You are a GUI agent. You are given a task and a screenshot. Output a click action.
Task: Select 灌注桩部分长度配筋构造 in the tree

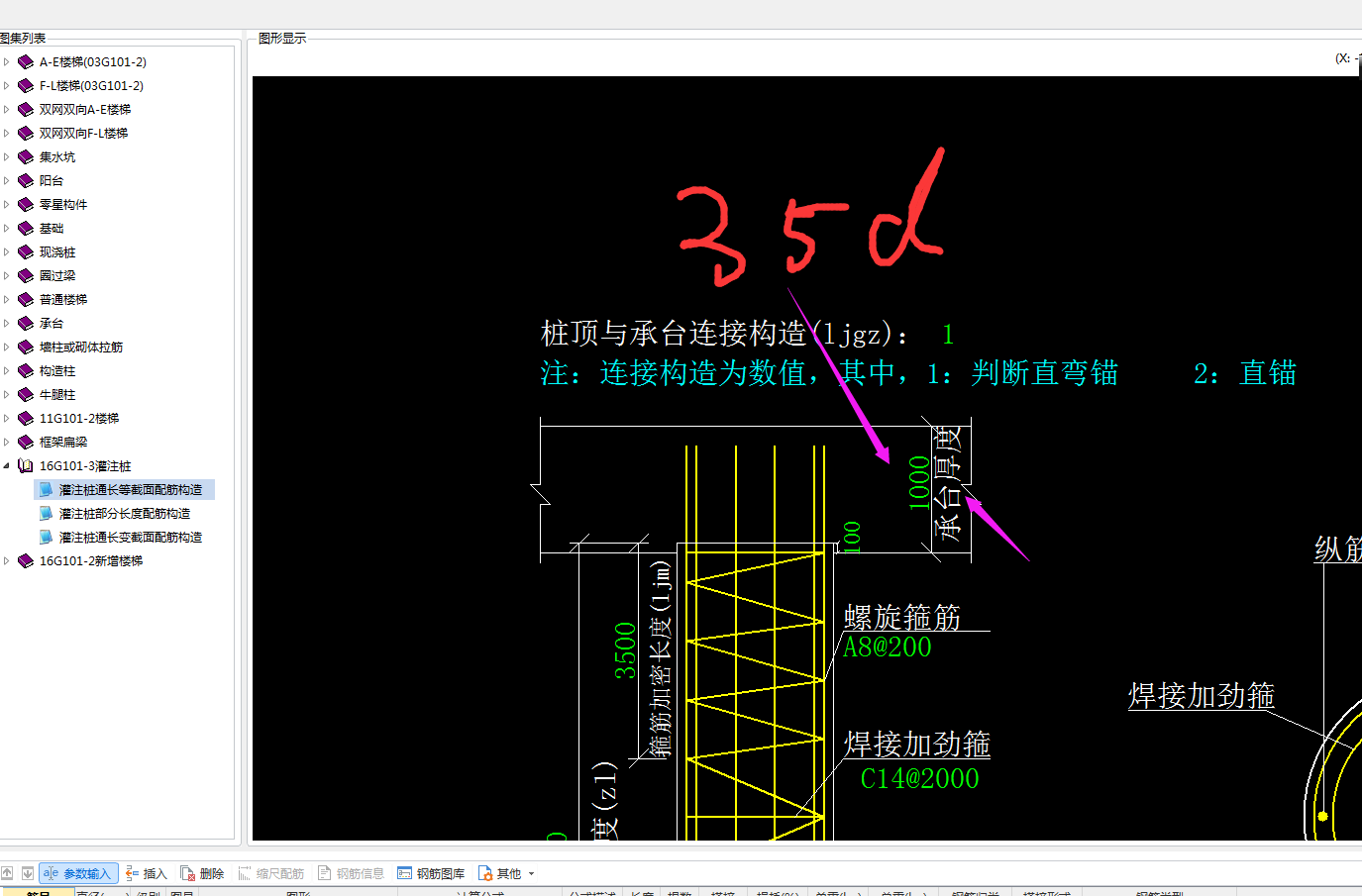pyautogui.click(x=125, y=513)
